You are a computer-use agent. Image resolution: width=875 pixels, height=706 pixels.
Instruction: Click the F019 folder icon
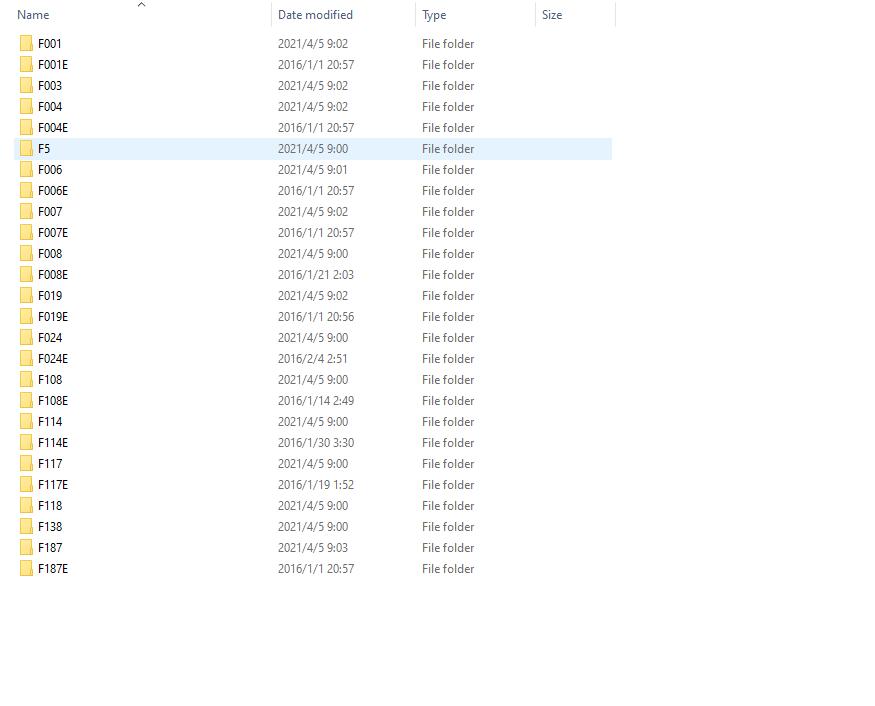[x=26, y=296]
